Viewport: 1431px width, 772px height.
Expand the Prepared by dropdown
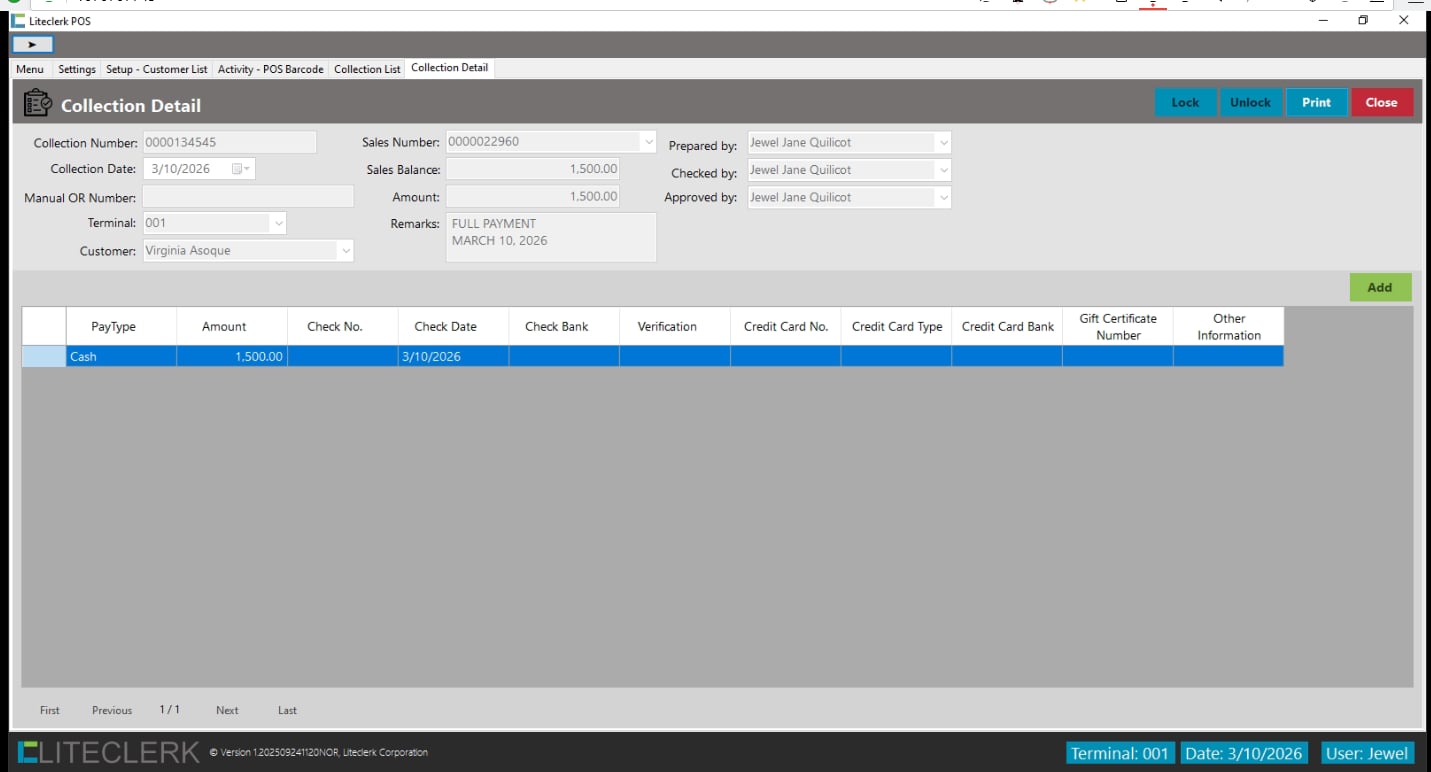(x=942, y=143)
